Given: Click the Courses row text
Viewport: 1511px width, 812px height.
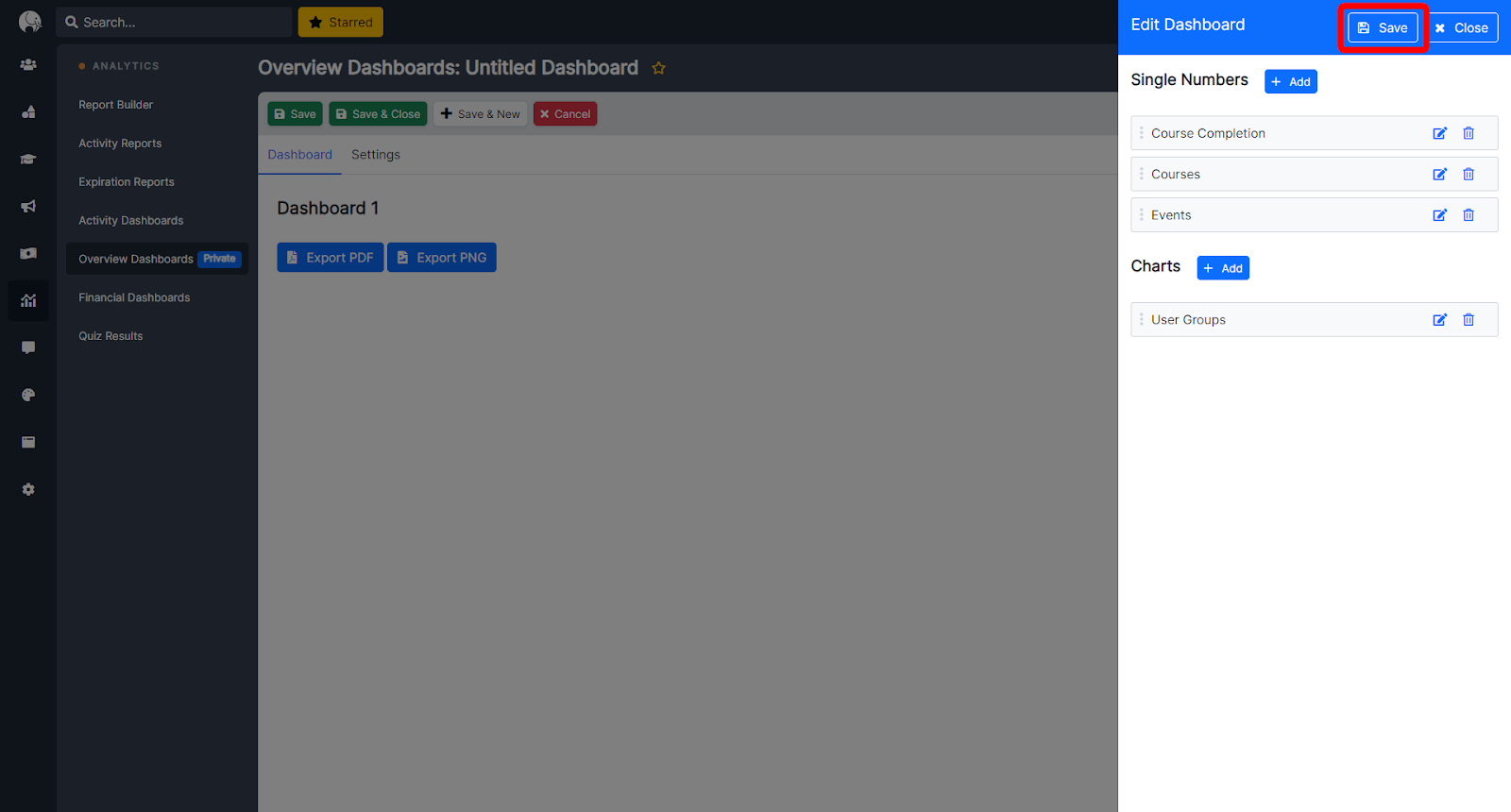Looking at the screenshot, I should coord(1176,174).
